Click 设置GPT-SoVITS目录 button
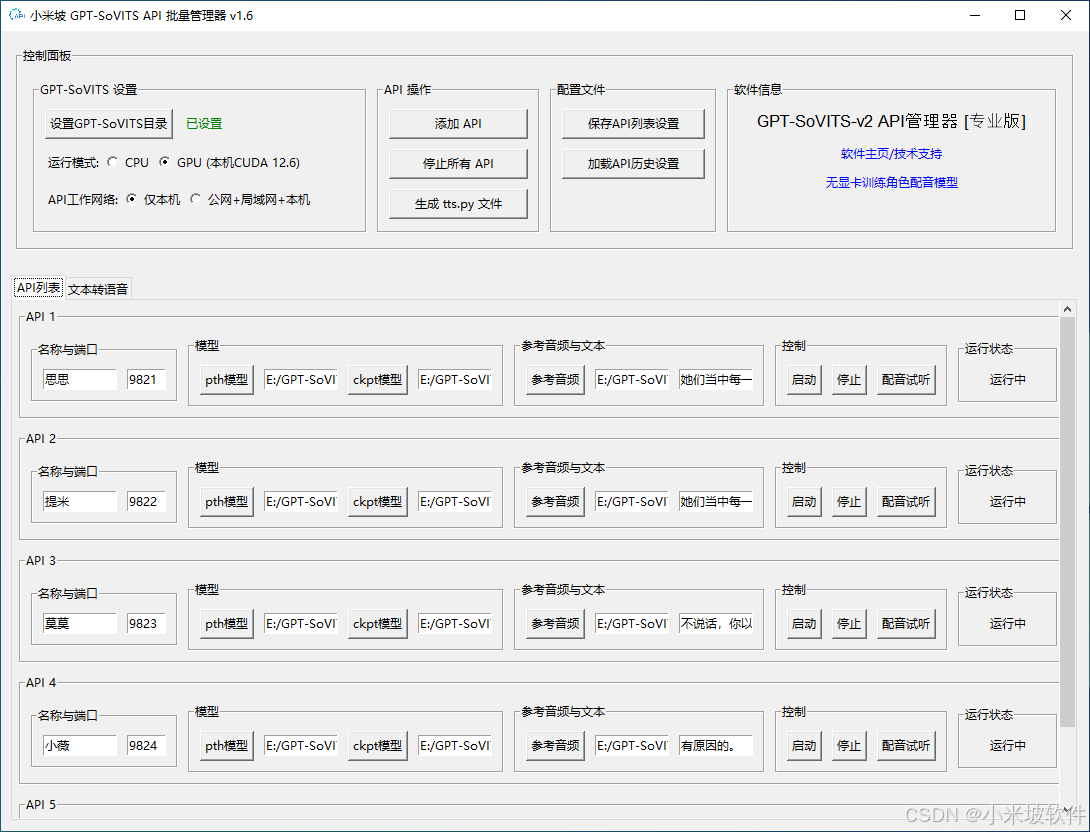The image size is (1090, 832). click(108, 124)
